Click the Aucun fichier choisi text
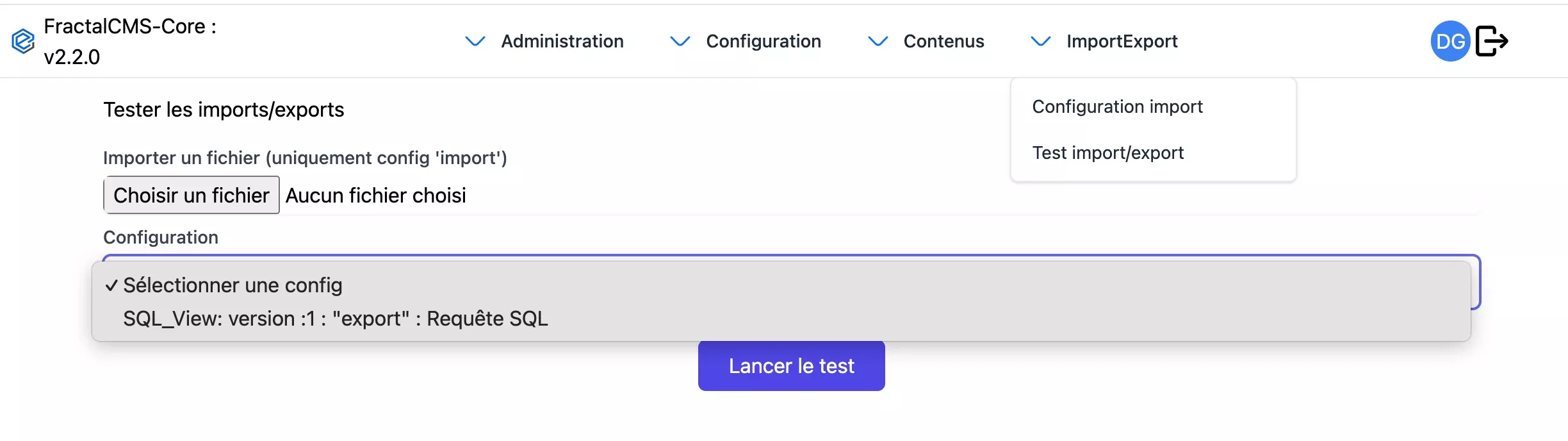This screenshot has height=441, width=1568. 375,196
